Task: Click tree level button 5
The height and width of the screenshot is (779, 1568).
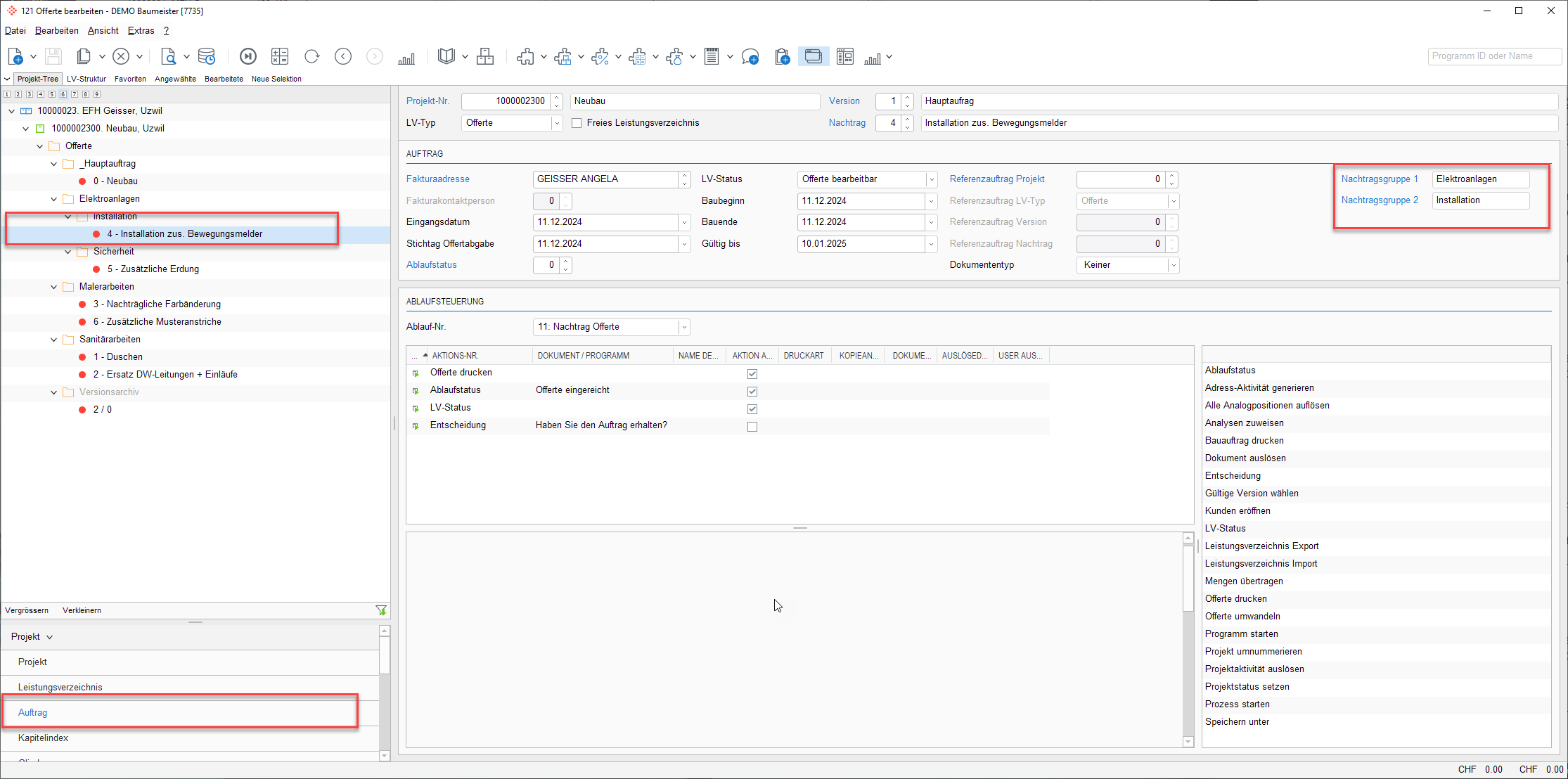Action: pos(52,94)
